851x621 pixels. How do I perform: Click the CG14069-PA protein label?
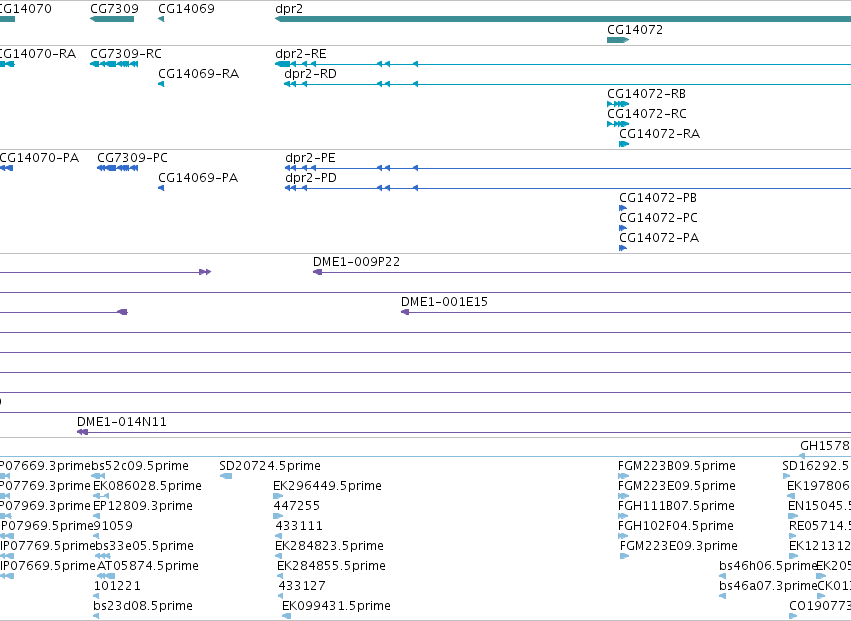point(198,178)
